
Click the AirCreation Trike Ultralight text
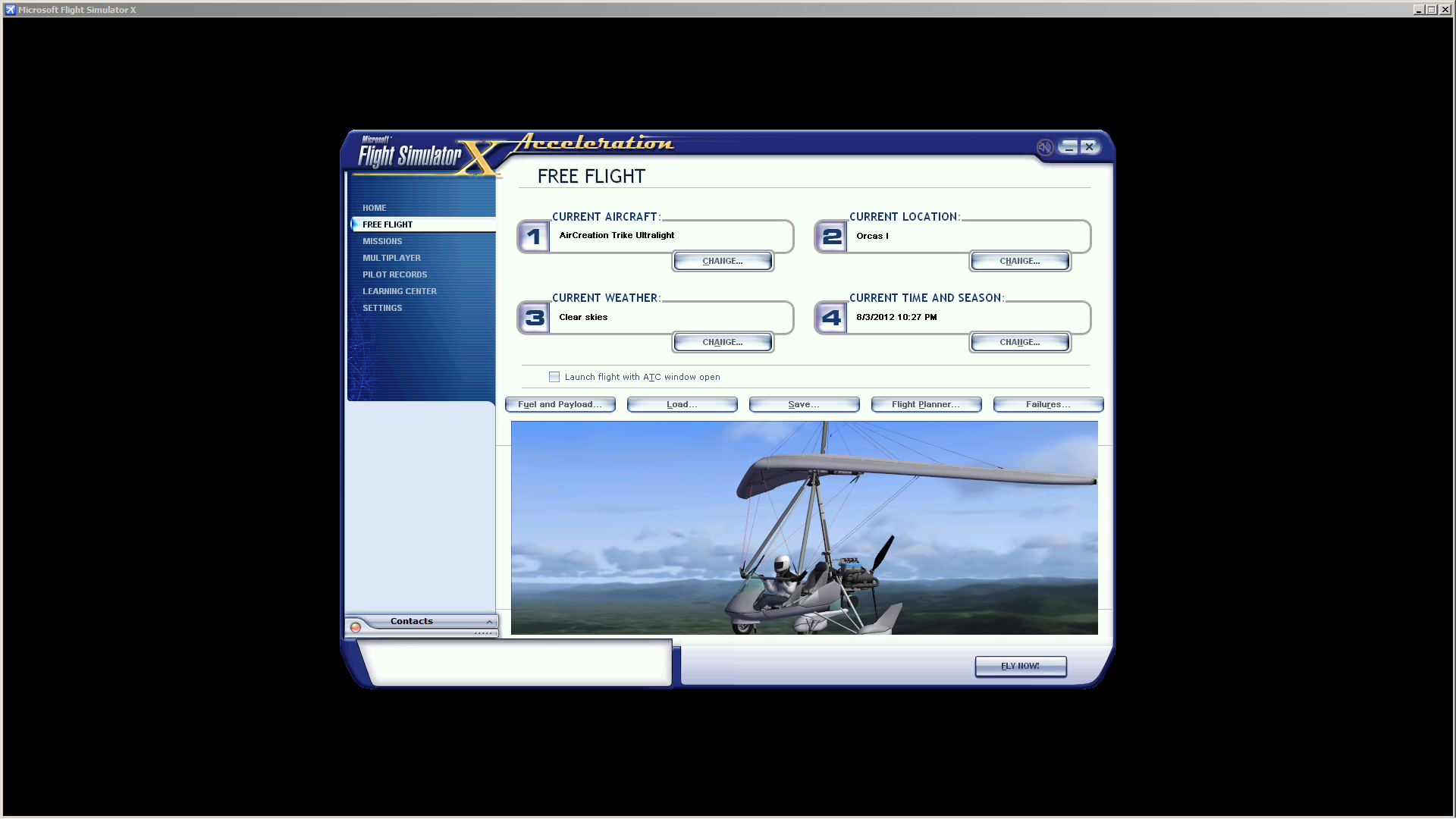click(617, 235)
